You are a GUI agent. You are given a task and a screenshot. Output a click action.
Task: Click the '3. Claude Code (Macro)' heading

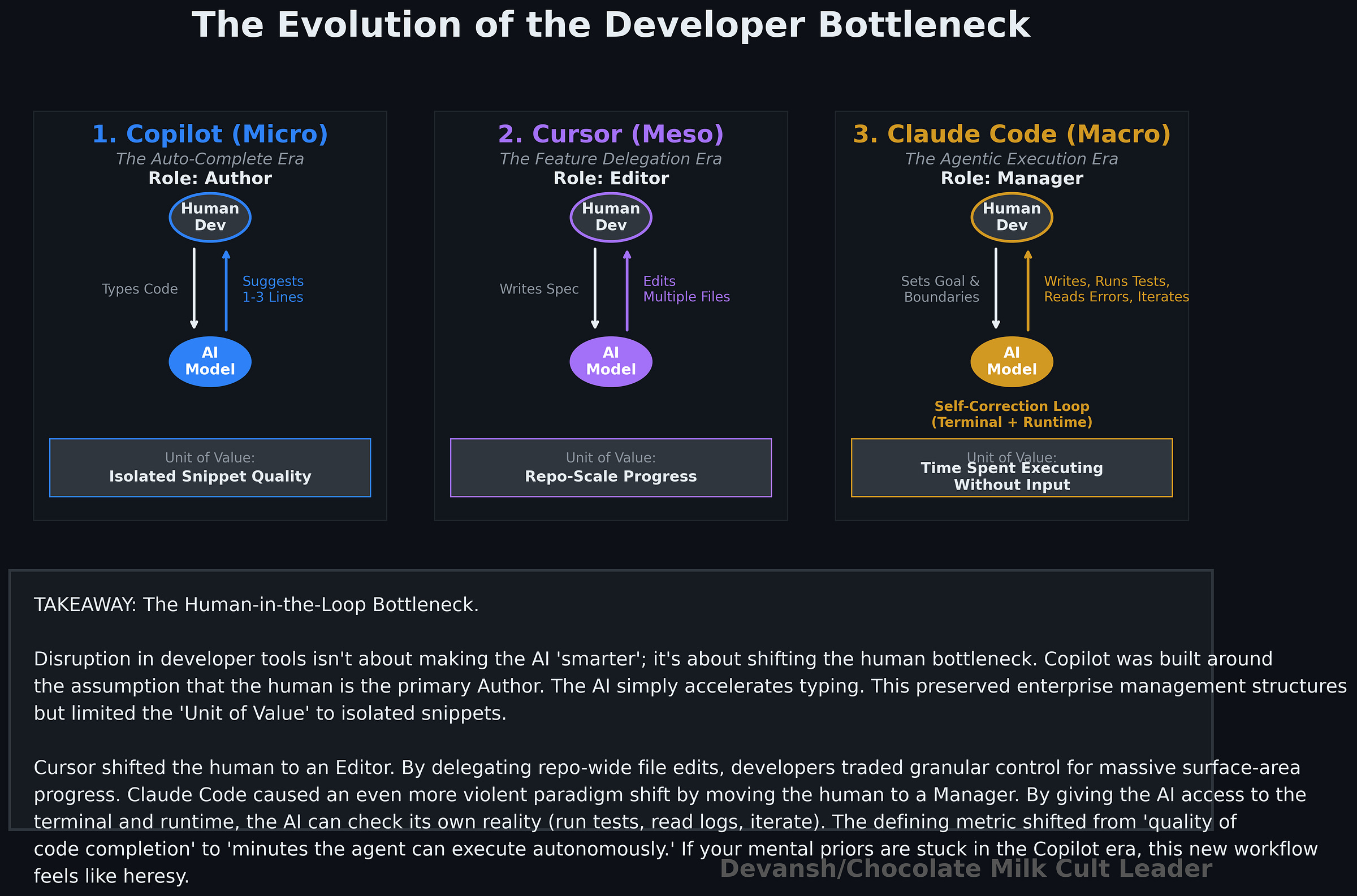1012,135
